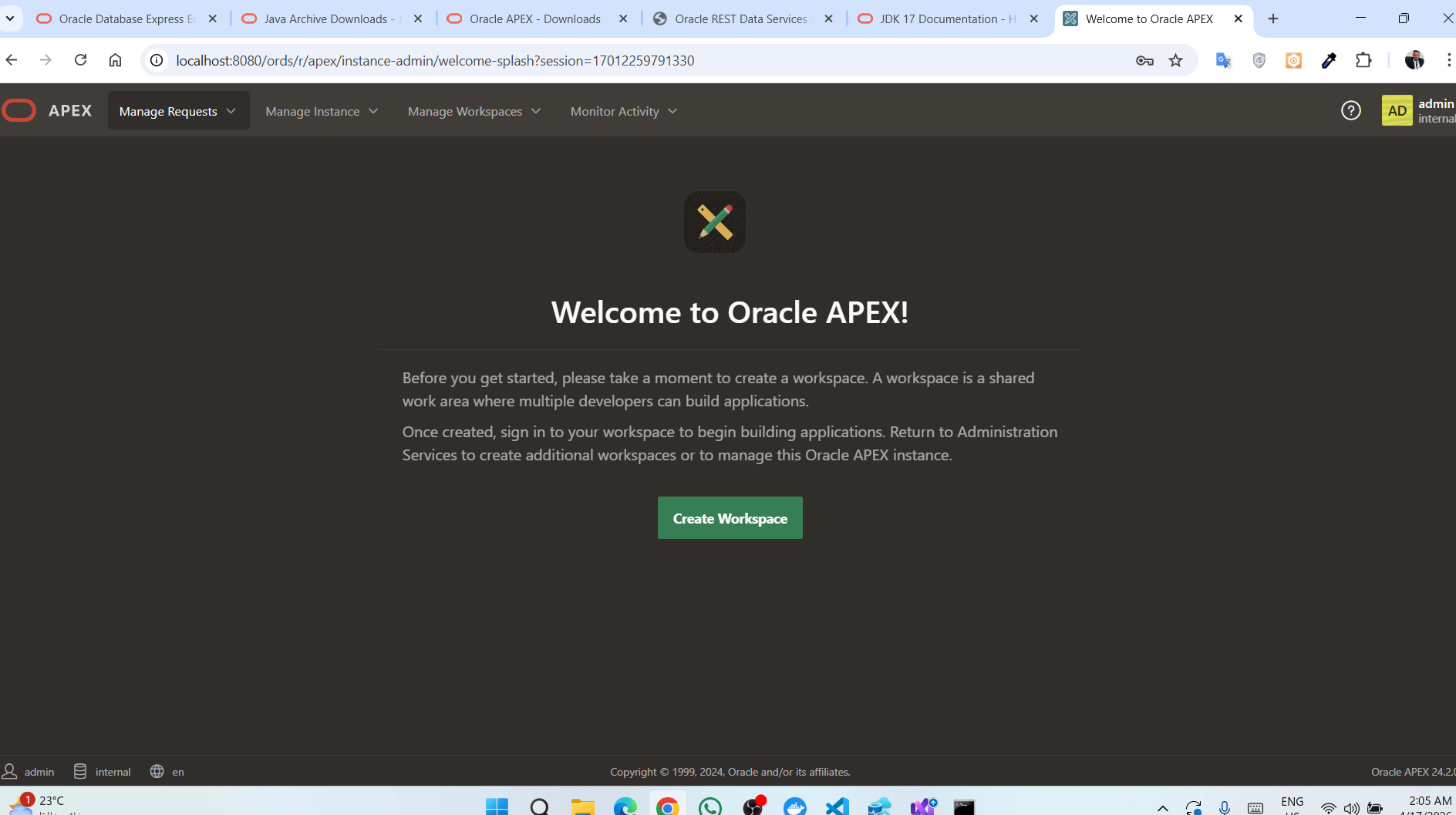This screenshot has height=815, width=1456.
Task: Open the AD admin user avatar
Action: pyautogui.click(x=1397, y=111)
